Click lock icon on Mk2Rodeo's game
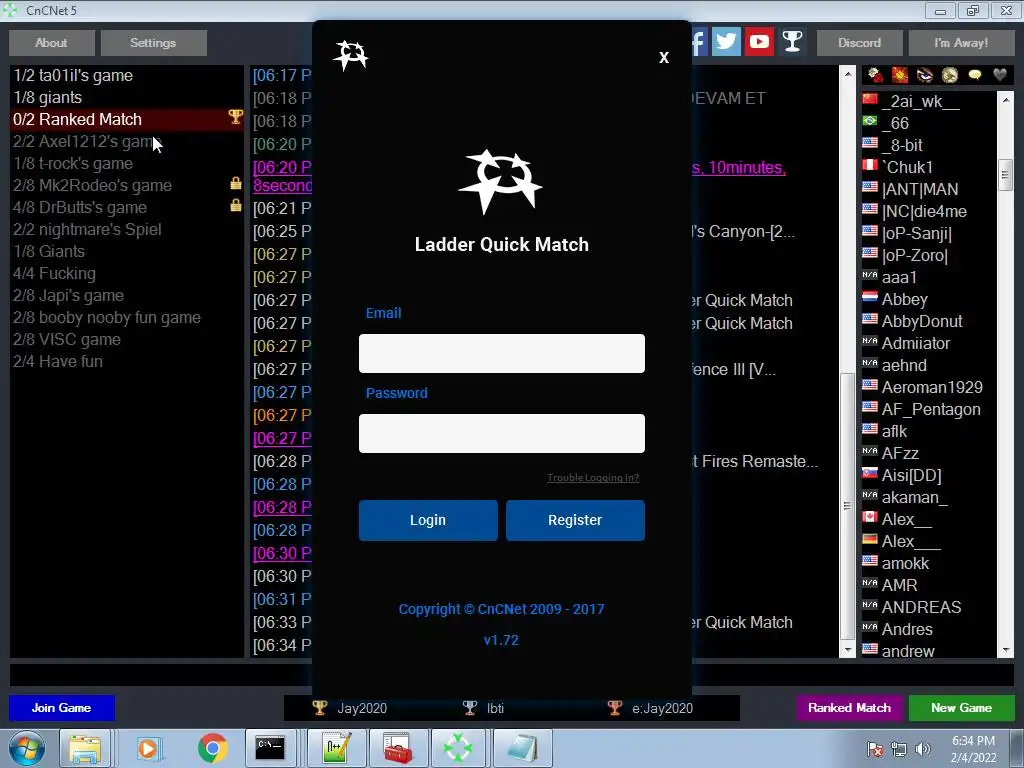The image size is (1024, 768). coord(236,184)
